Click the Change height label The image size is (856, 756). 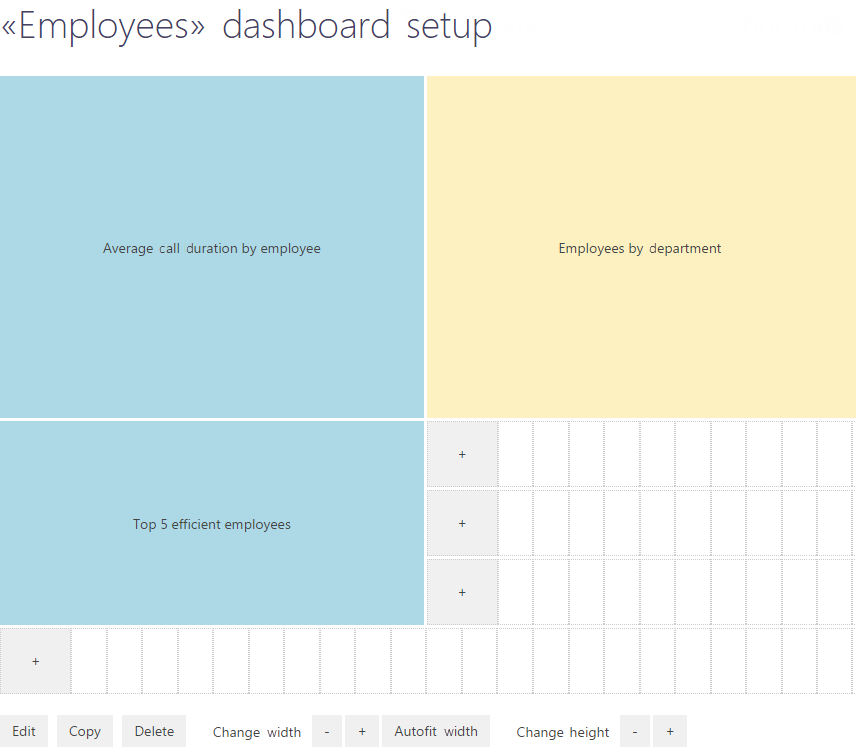(x=563, y=731)
